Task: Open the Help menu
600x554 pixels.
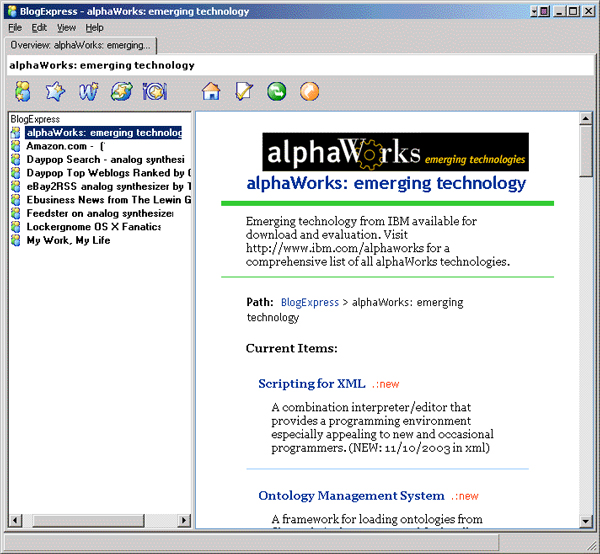Action: 94,28
